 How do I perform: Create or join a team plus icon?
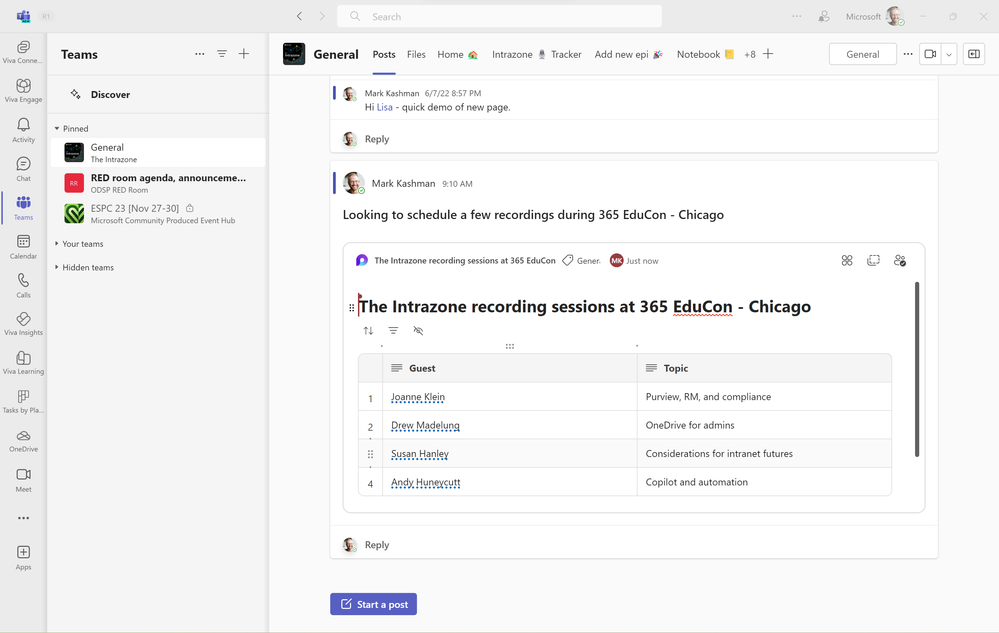coord(244,54)
